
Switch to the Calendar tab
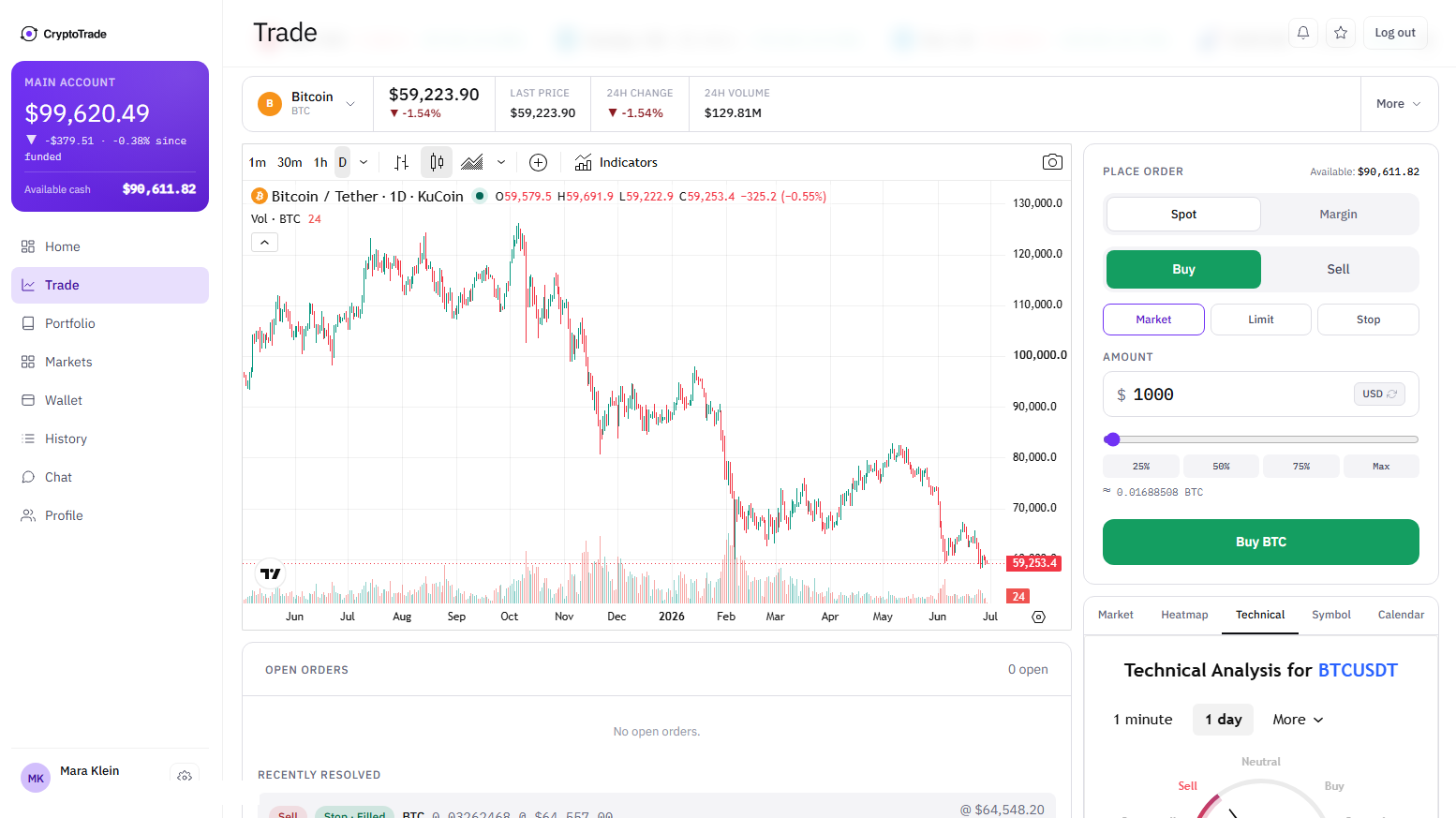1401,615
